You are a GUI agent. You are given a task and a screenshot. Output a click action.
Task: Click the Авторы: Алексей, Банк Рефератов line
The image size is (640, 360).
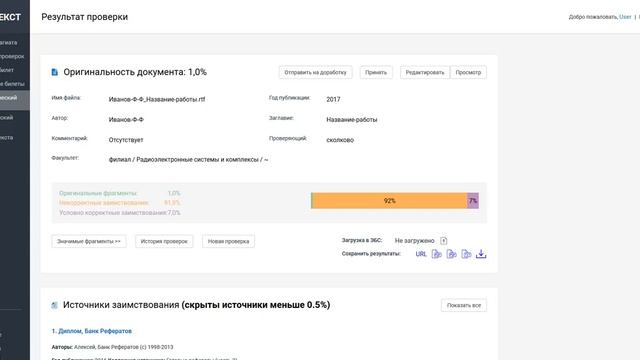pyautogui.click(x=112, y=347)
